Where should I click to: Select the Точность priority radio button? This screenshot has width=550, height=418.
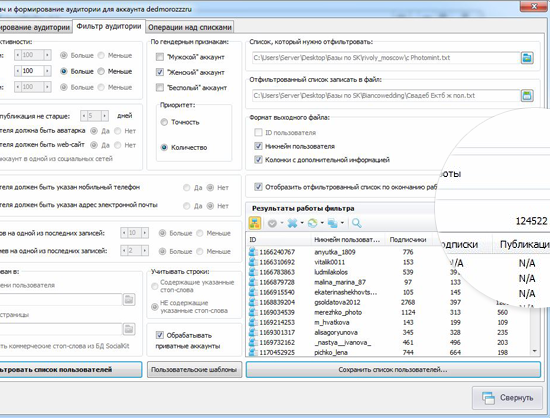tap(164, 122)
